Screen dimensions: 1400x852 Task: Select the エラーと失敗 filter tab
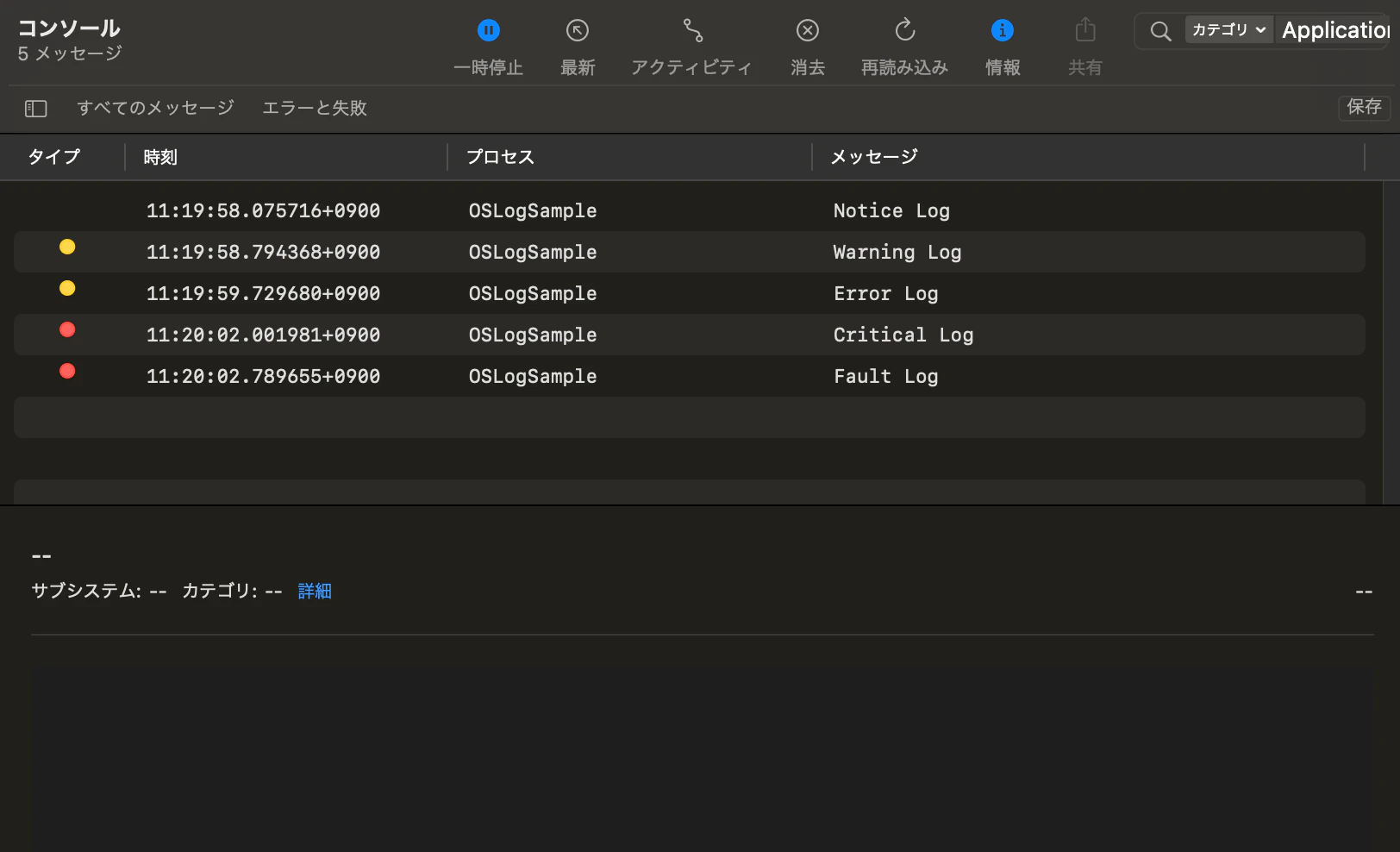click(x=315, y=108)
